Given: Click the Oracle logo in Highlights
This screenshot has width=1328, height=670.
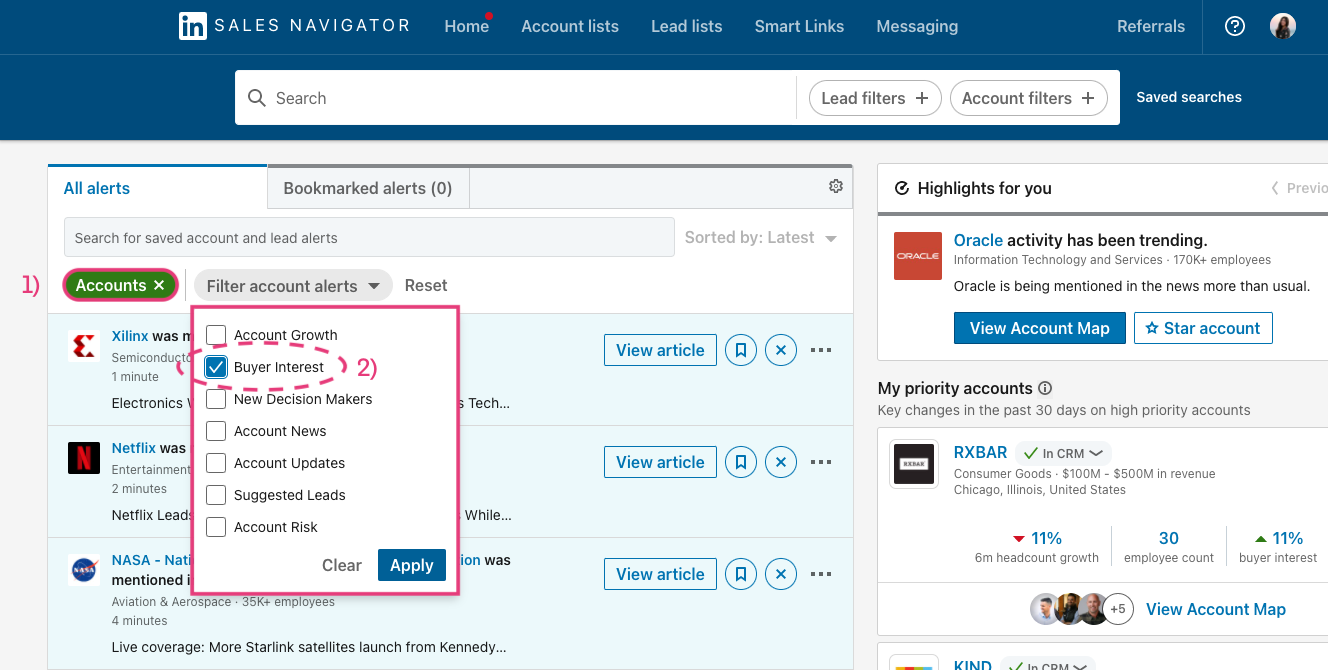Looking at the screenshot, I should click(918, 256).
